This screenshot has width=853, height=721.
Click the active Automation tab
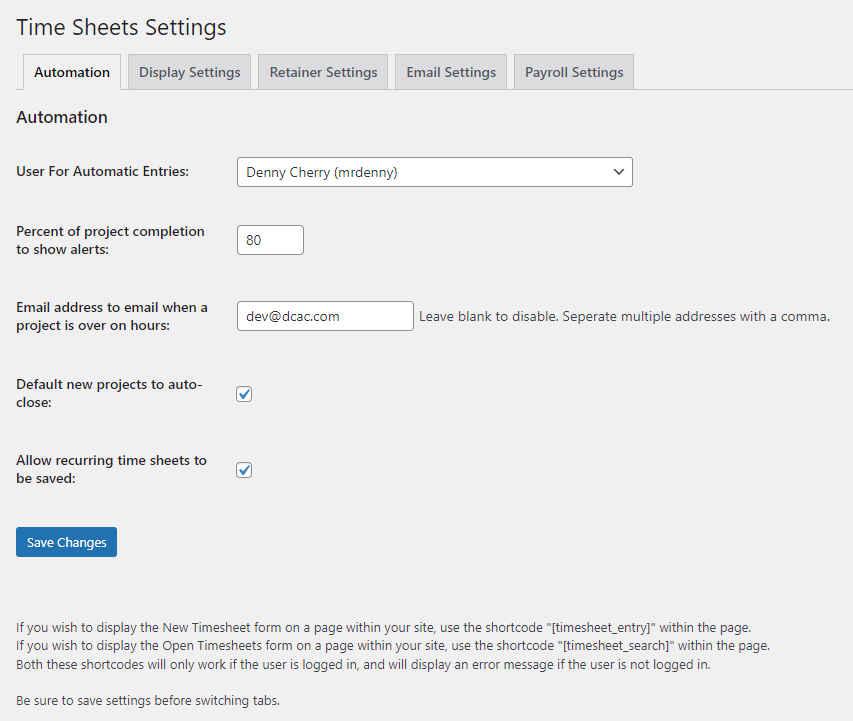click(72, 72)
